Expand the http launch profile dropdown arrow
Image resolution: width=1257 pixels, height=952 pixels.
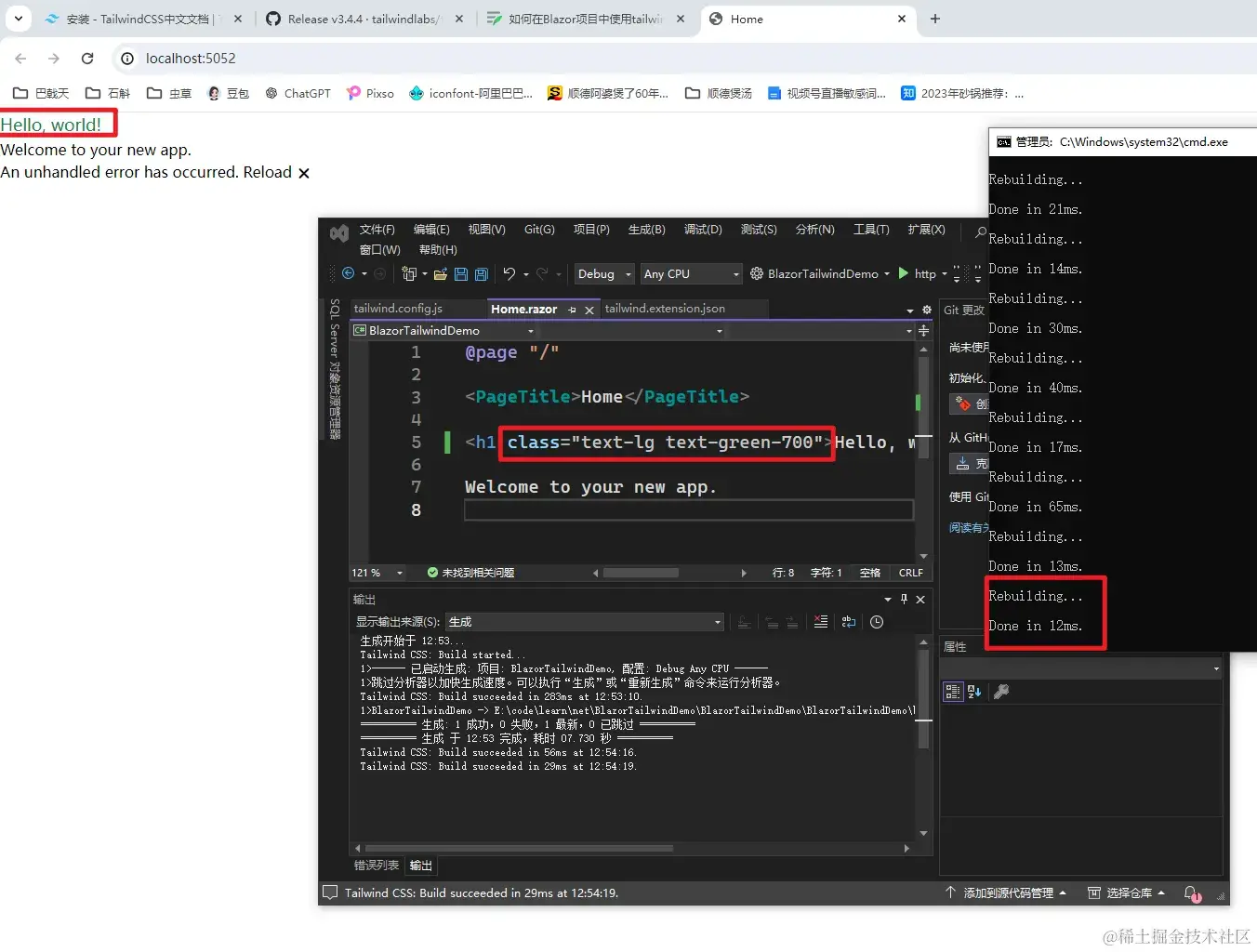[945, 273]
